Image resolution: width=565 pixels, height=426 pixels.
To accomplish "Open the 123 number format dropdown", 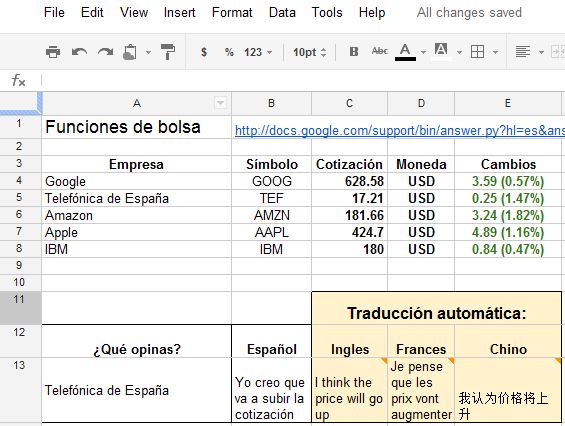I will pos(258,52).
